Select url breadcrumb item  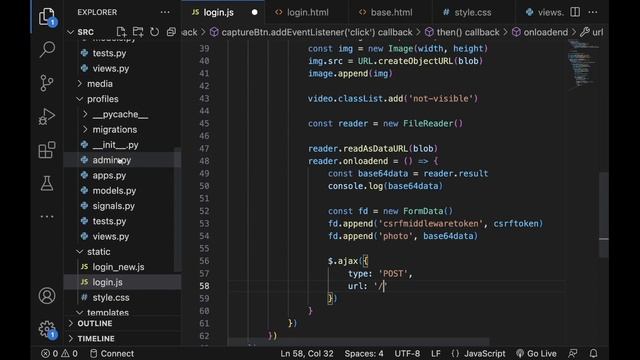[592, 32]
